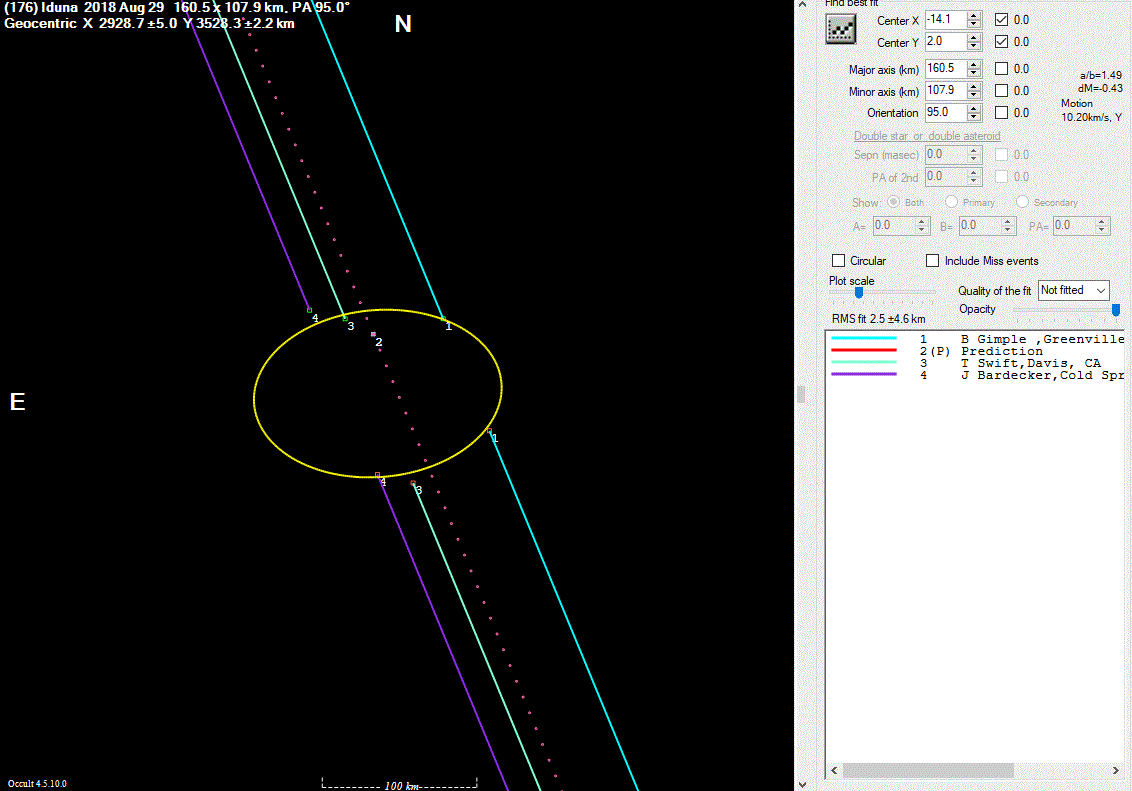The image size is (1132, 791).
Task: Click the prediction point marker labeled 2
Action: [x=373, y=334]
